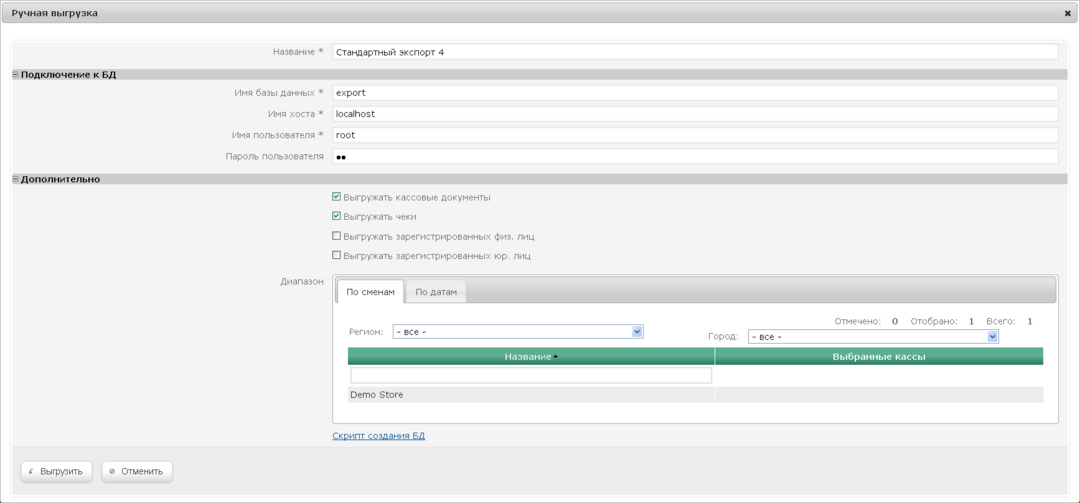Switch to the По датам tab
1080x503 pixels.
pos(435,292)
